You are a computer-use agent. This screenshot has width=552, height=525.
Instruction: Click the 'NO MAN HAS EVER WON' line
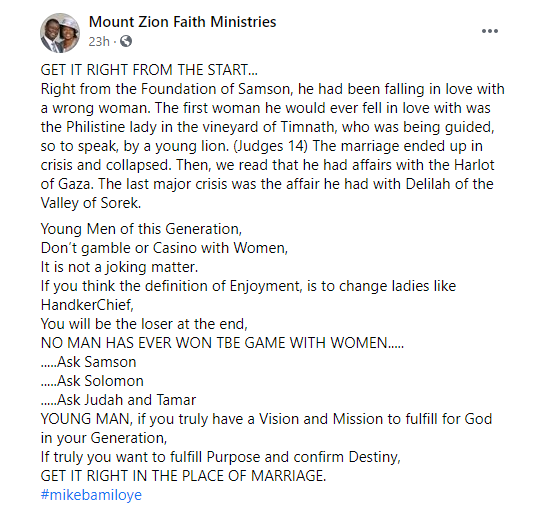222,343
